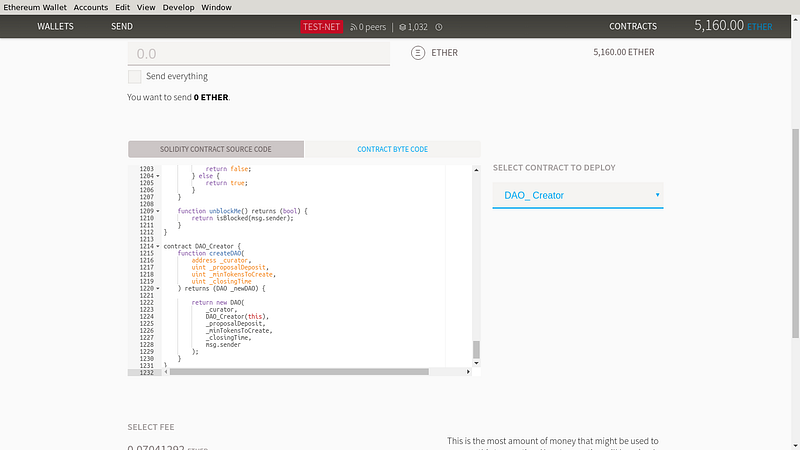Image resolution: width=800 pixels, height=450 pixels.
Task: Click the 'contract DAO_Creator {' code line
Action: tap(202, 246)
